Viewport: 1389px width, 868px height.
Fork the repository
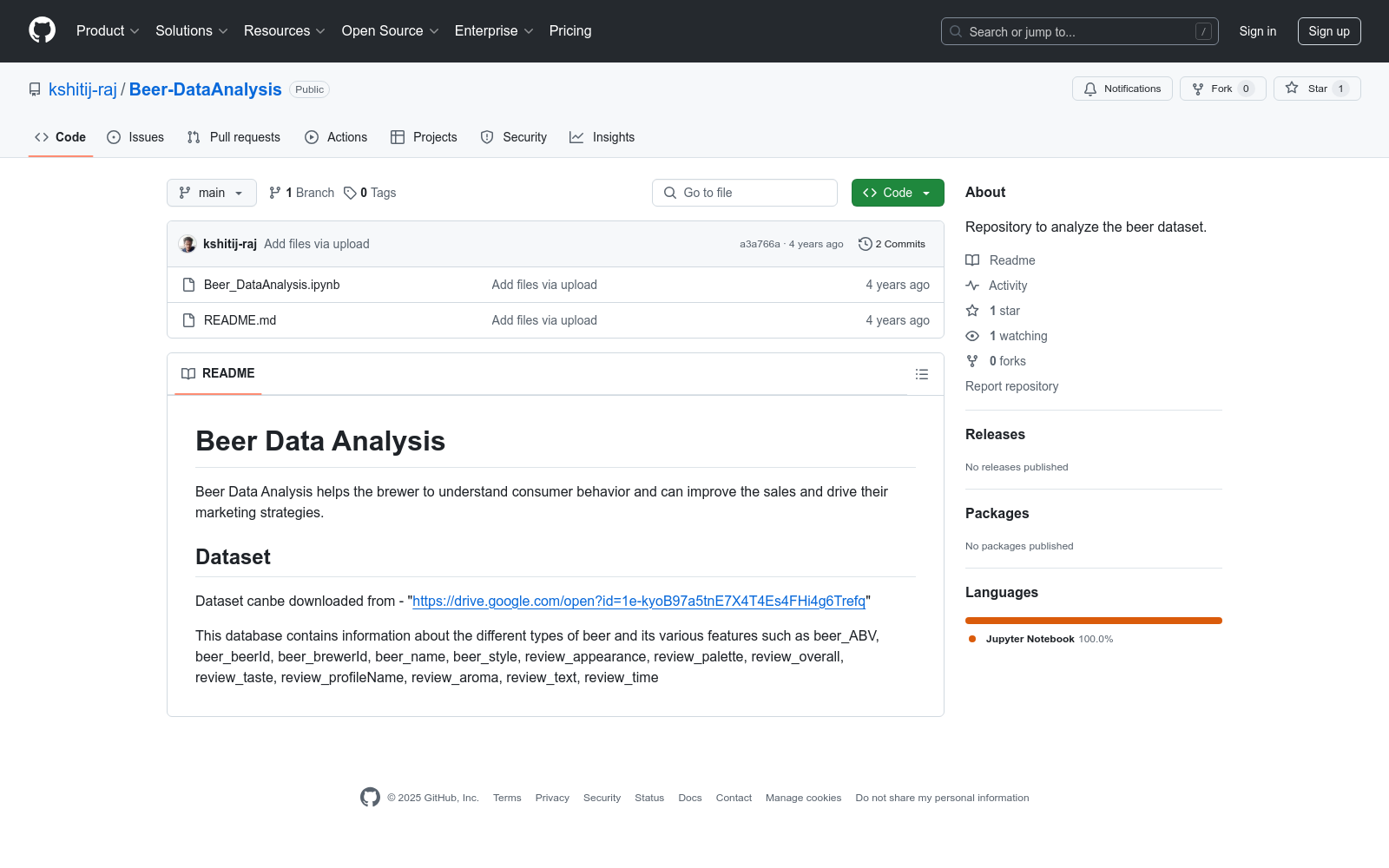point(1222,89)
